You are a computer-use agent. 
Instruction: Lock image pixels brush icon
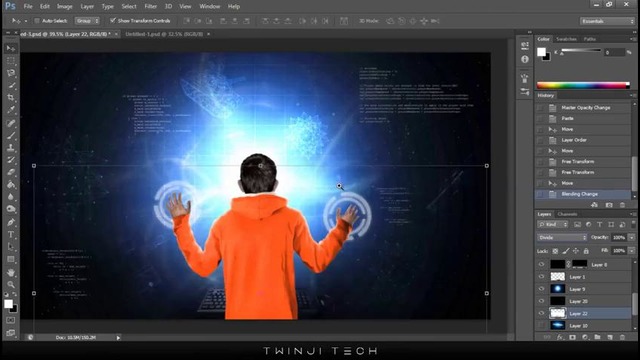(x=565, y=251)
